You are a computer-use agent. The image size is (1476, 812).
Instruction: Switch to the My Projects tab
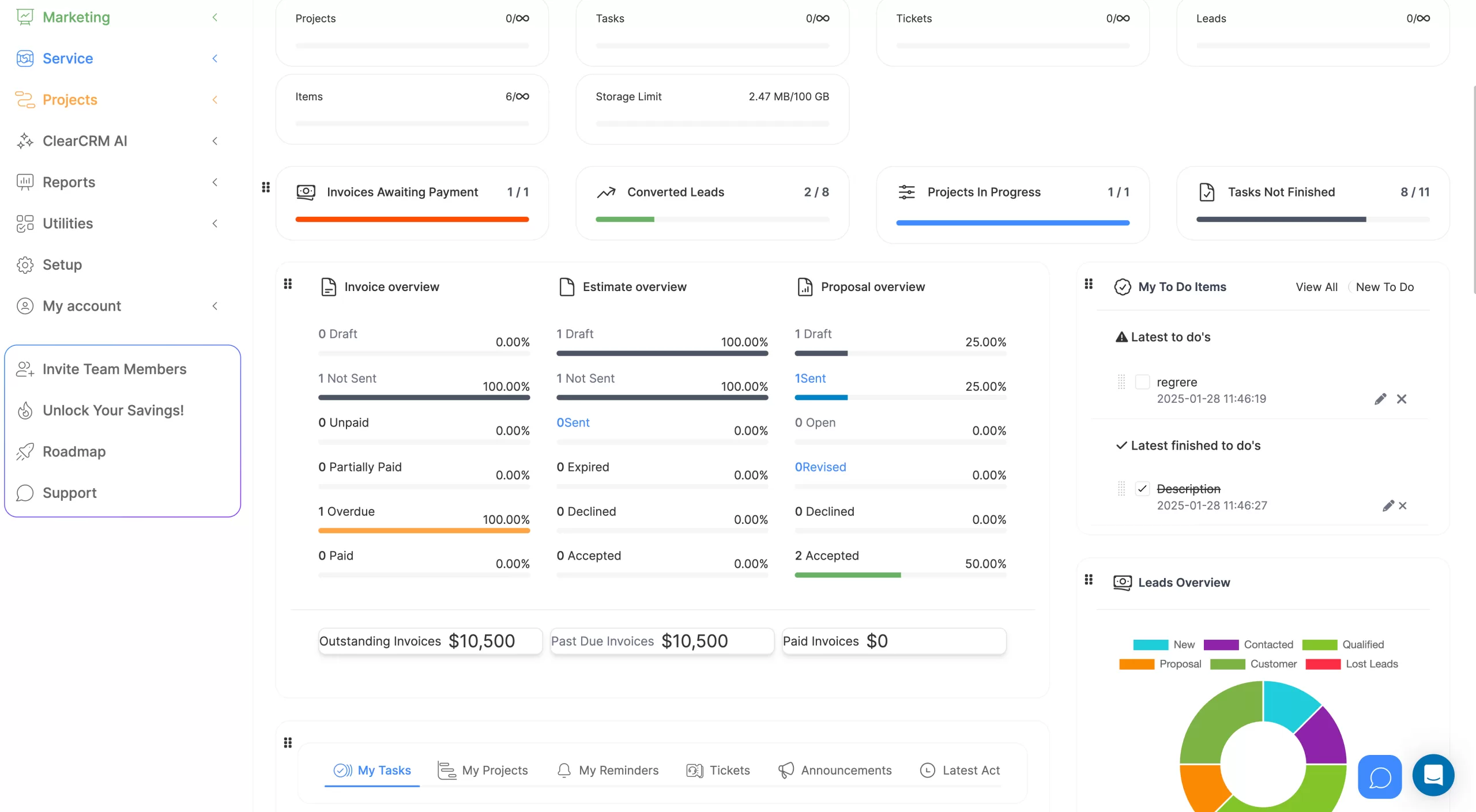click(x=494, y=770)
